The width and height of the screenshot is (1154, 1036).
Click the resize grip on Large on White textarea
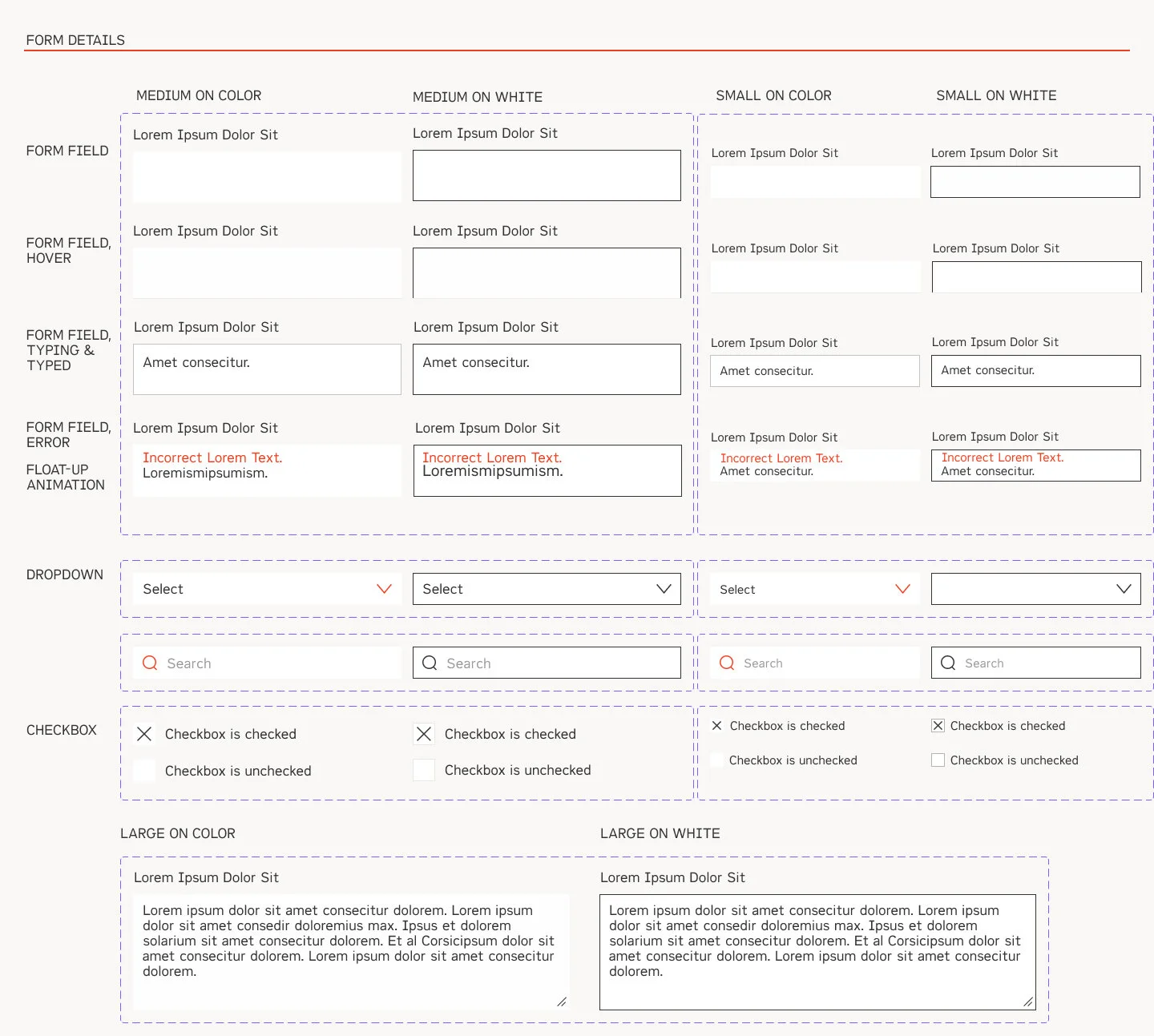click(x=1028, y=1001)
